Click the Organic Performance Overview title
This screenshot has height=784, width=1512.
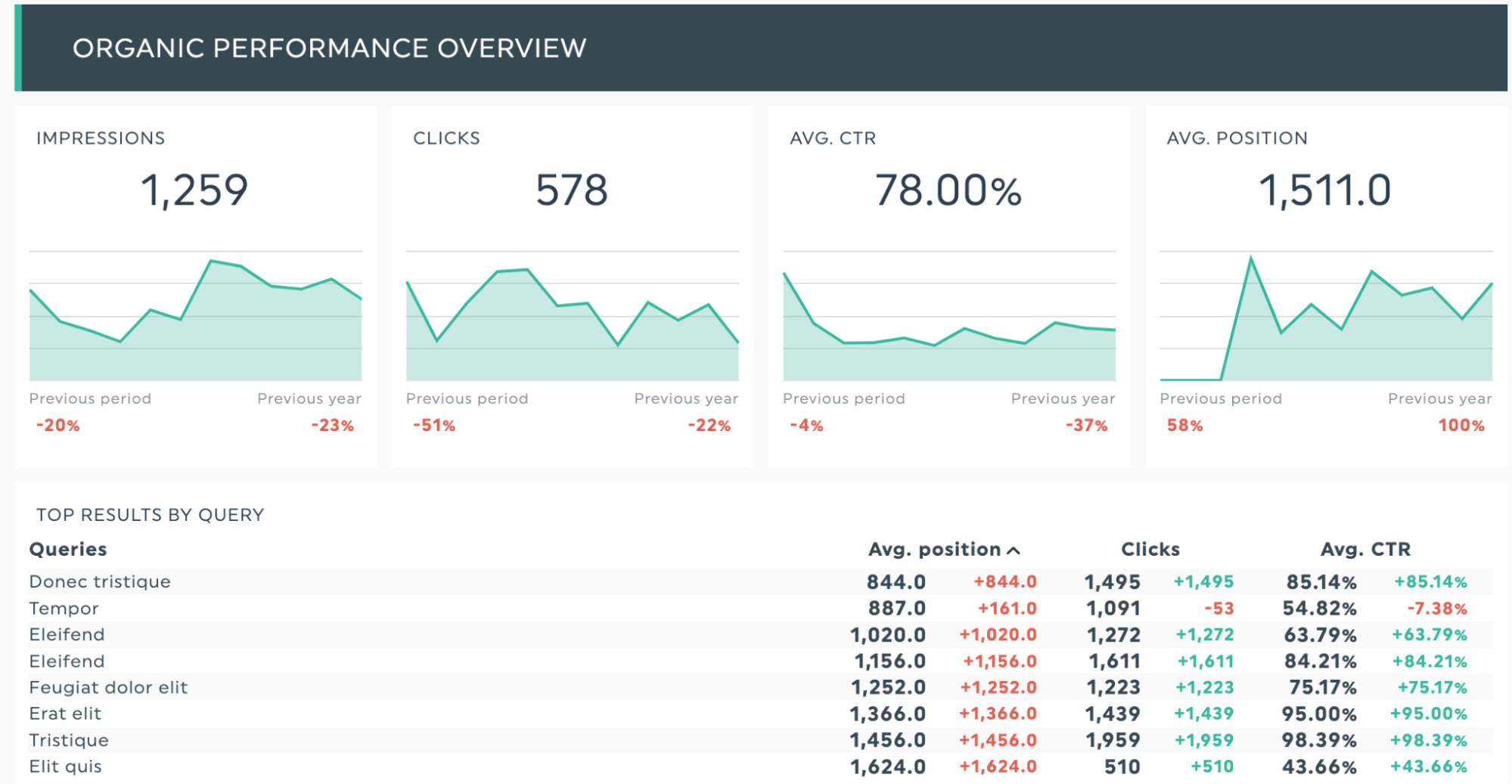329,48
